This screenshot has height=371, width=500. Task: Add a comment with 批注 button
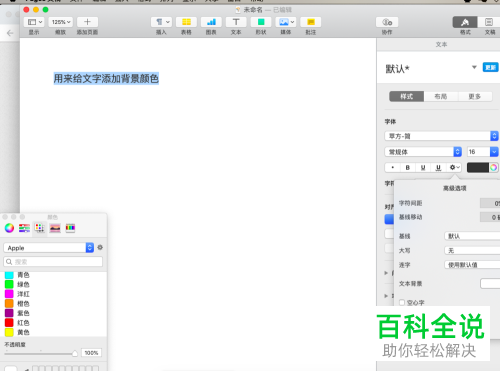tap(311, 22)
